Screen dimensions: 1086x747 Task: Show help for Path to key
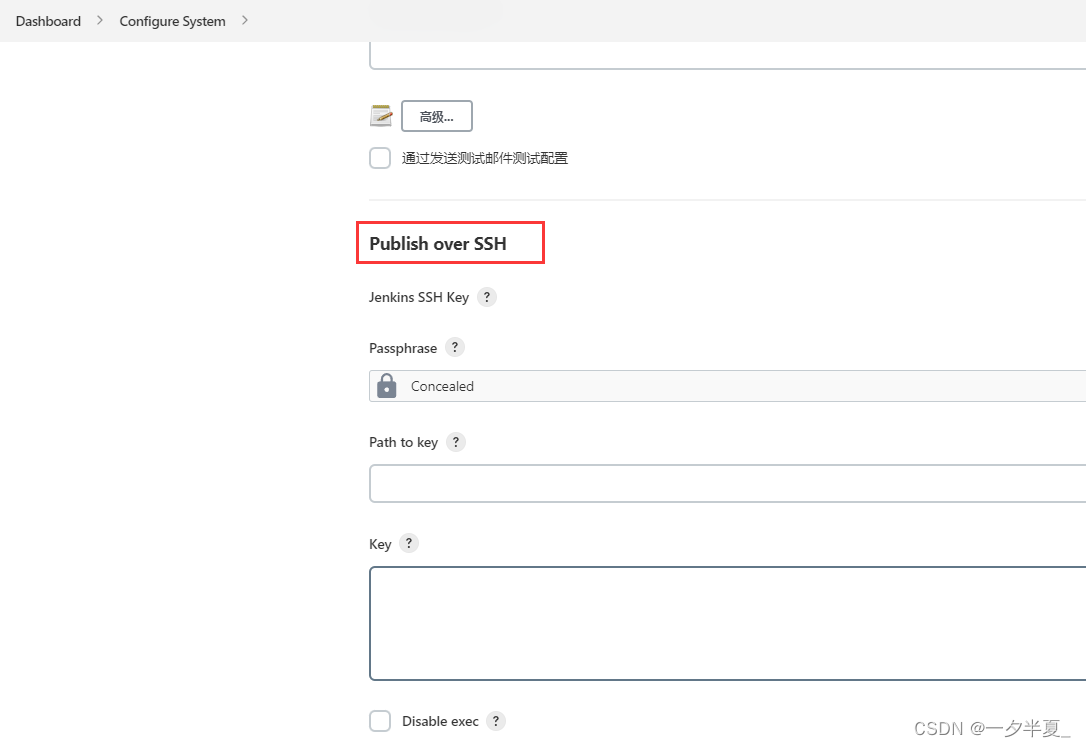[x=456, y=442]
